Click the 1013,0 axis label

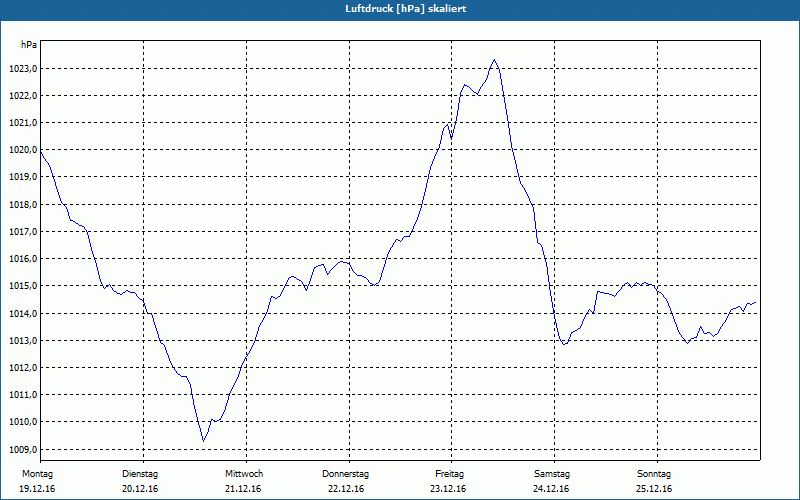point(22,340)
